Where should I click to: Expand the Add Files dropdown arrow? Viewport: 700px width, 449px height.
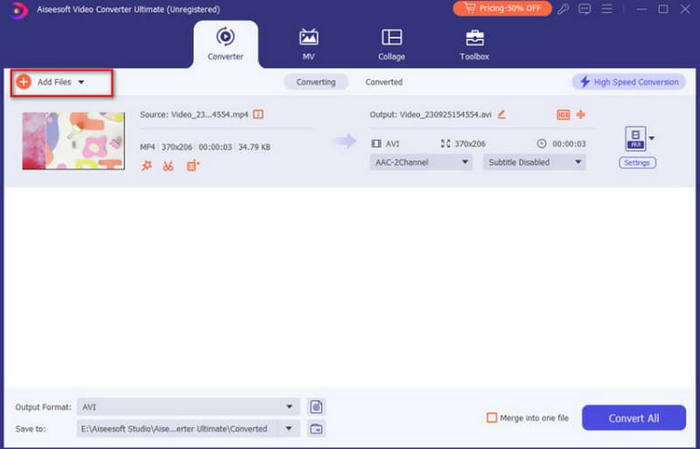81,82
